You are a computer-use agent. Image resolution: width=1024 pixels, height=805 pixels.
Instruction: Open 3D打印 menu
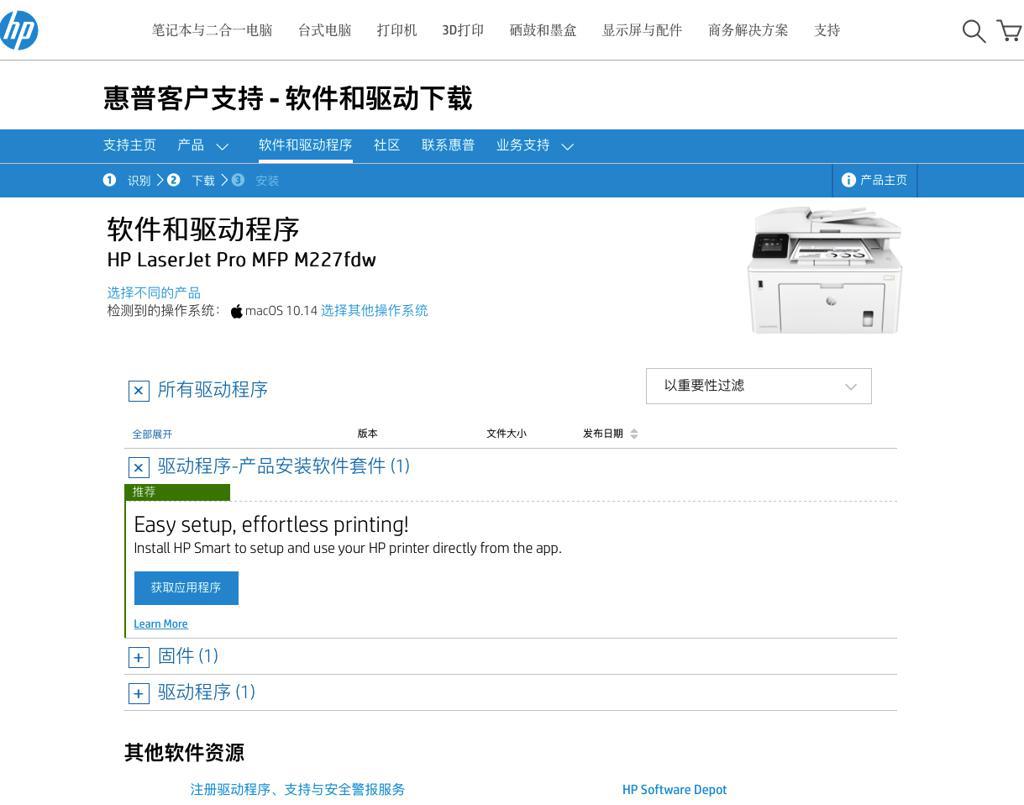(463, 30)
